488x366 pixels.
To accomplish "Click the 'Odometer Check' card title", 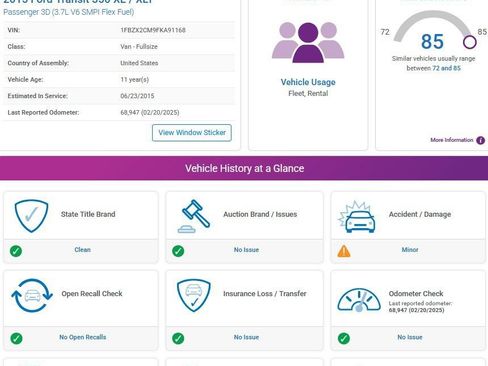I will click(x=416, y=294).
